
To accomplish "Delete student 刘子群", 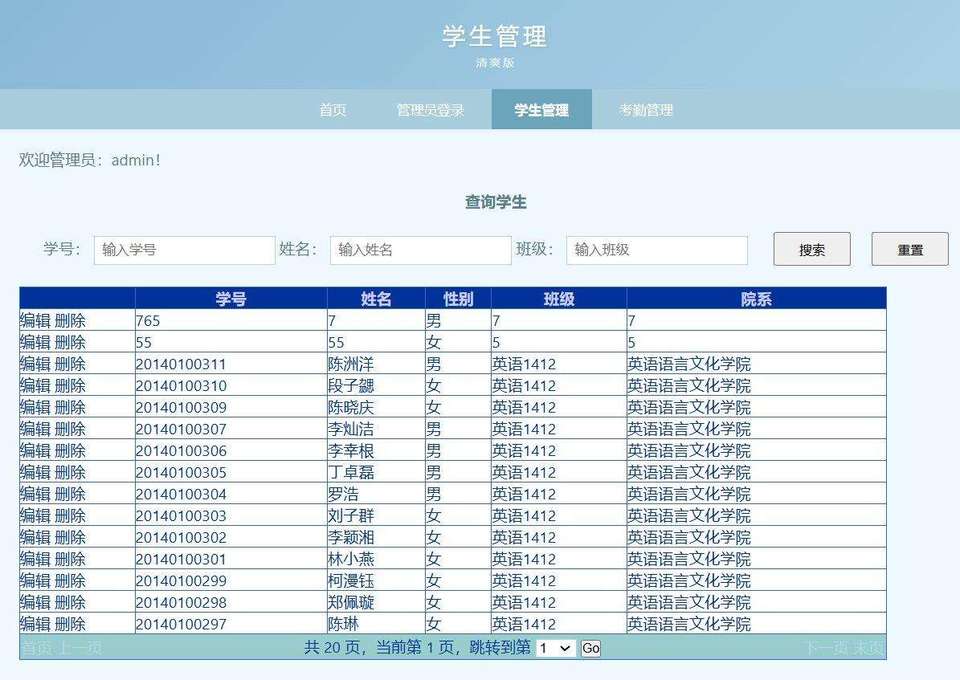I will tap(70, 516).
